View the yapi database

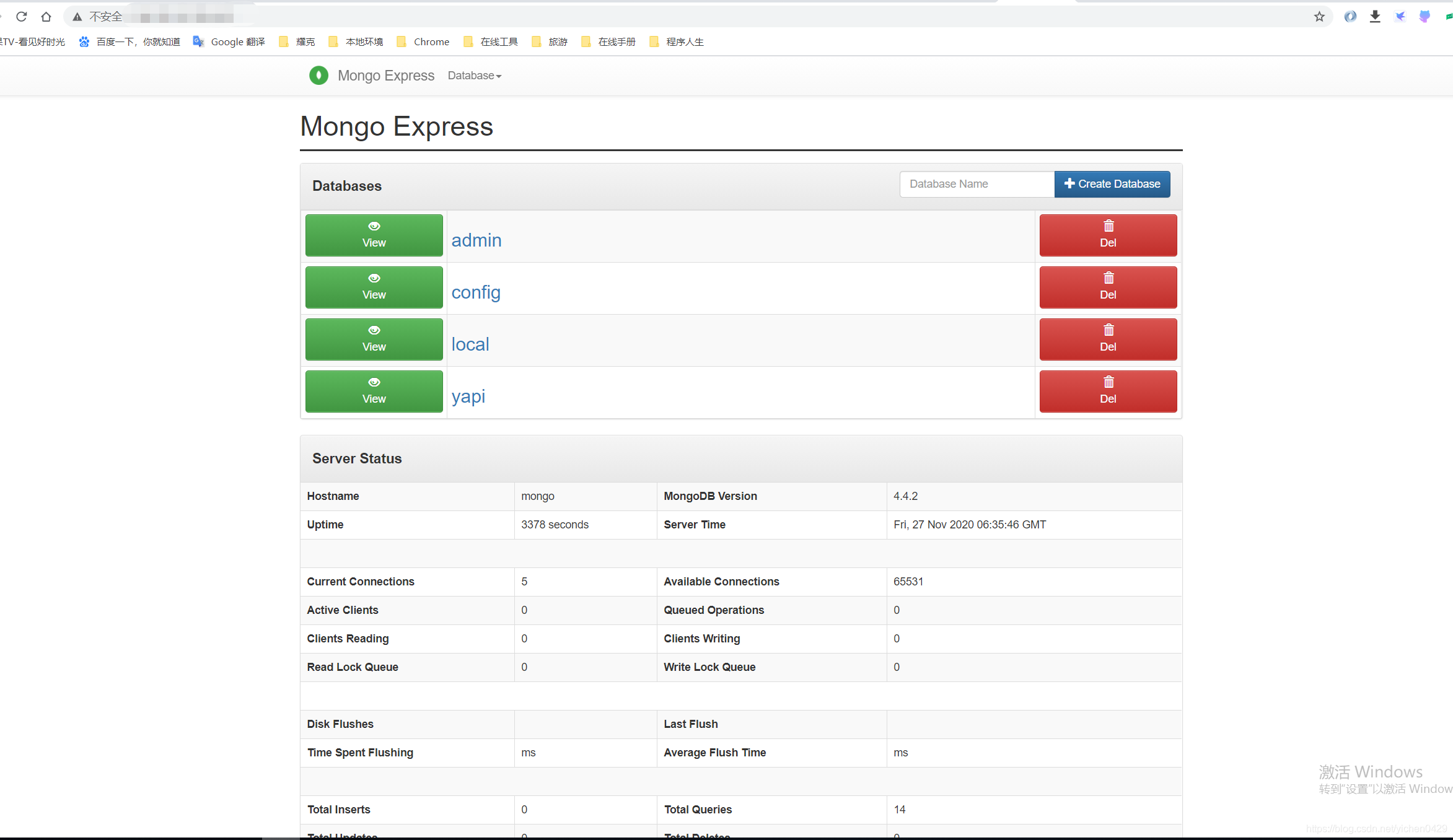click(374, 392)
